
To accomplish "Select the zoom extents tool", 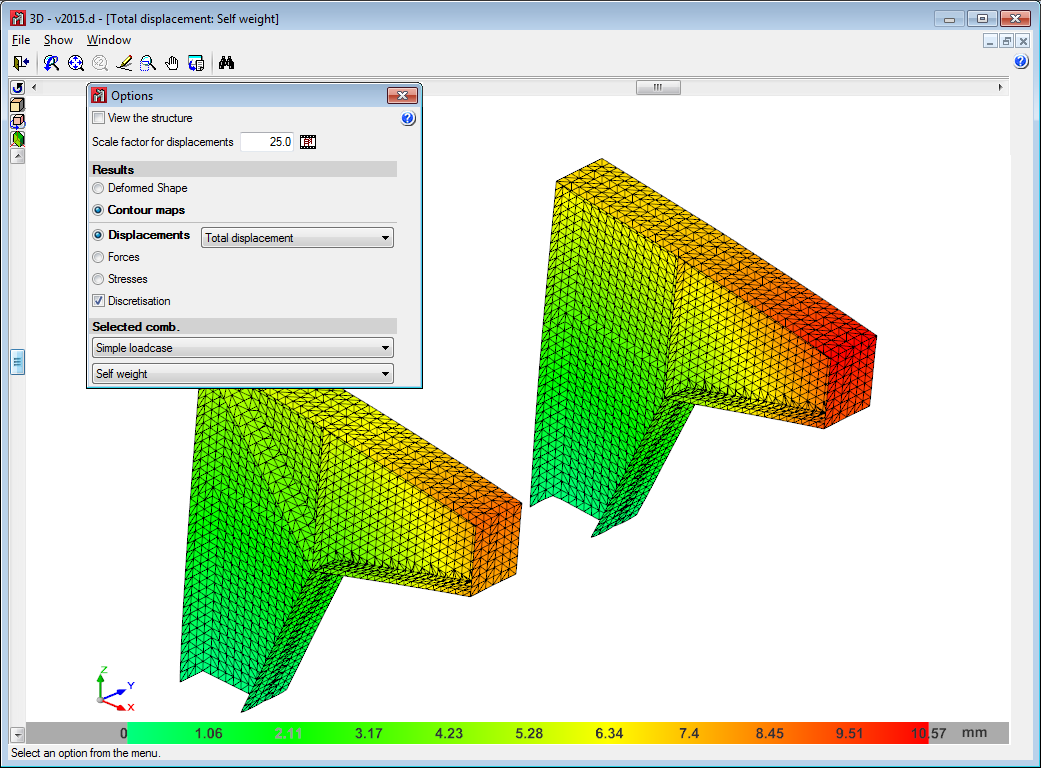I will [76, 63].
